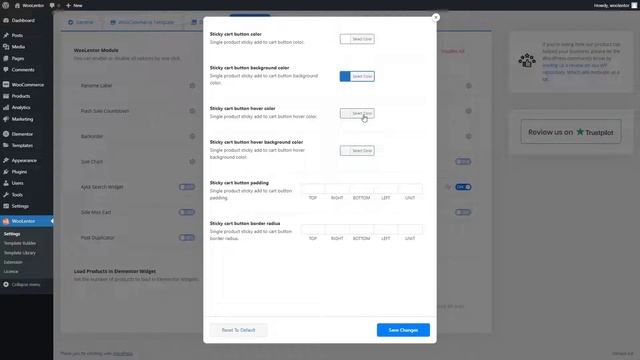Open the comments bubble in the admin bar

pyautogui.click(x=52, y=5)
